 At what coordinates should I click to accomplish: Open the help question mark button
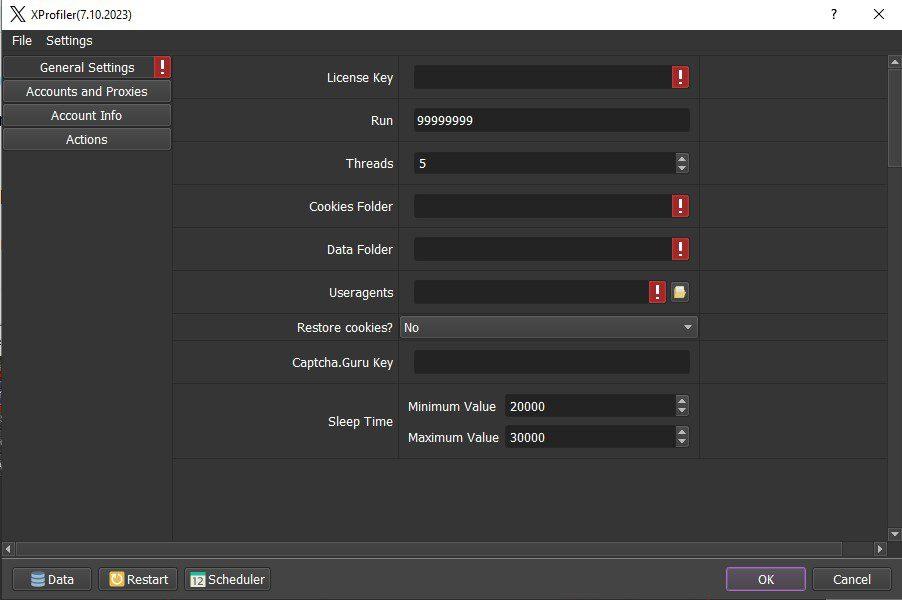[x=834, y=14]
